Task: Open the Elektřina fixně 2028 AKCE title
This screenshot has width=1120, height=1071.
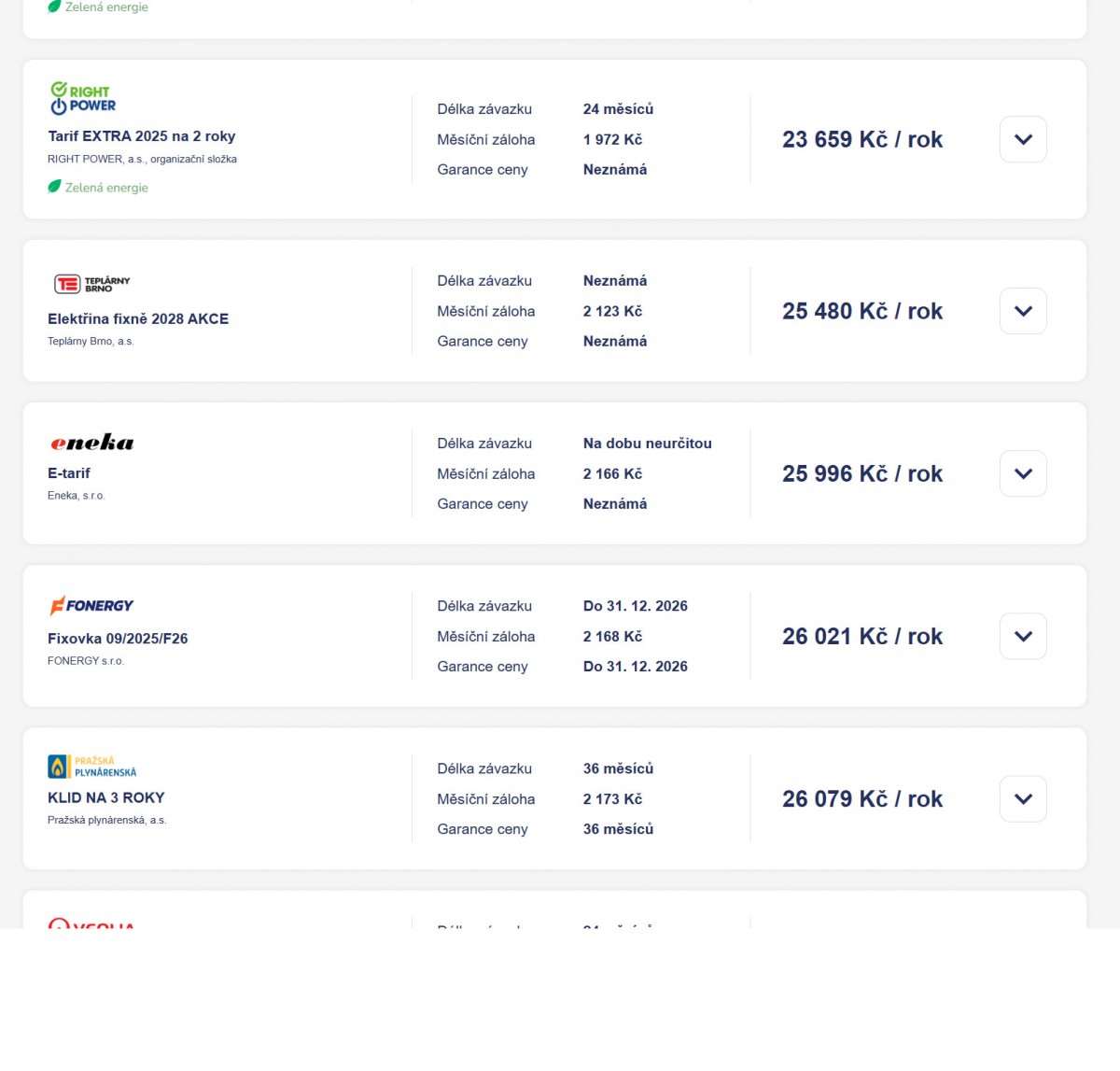Action: (x=138, y=318)
